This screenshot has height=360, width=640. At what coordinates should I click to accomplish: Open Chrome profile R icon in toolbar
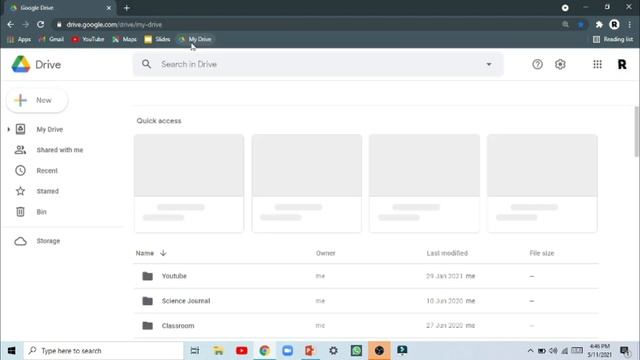click(x=614, y=24)
